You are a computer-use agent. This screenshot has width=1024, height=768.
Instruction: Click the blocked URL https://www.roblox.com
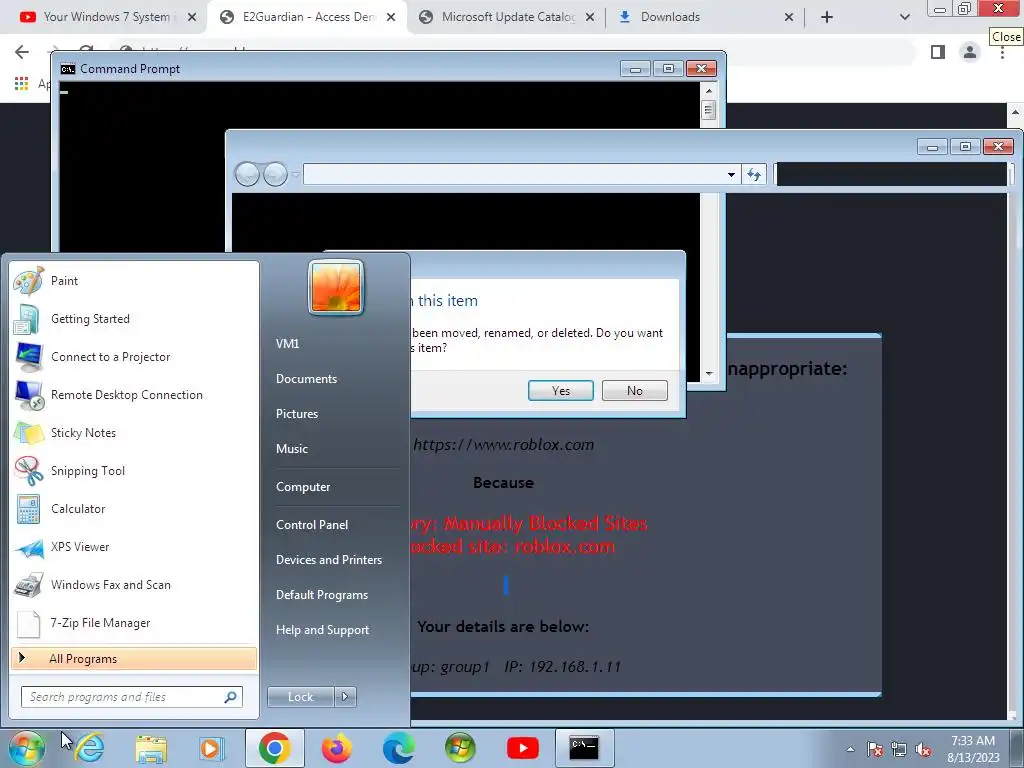504,445
